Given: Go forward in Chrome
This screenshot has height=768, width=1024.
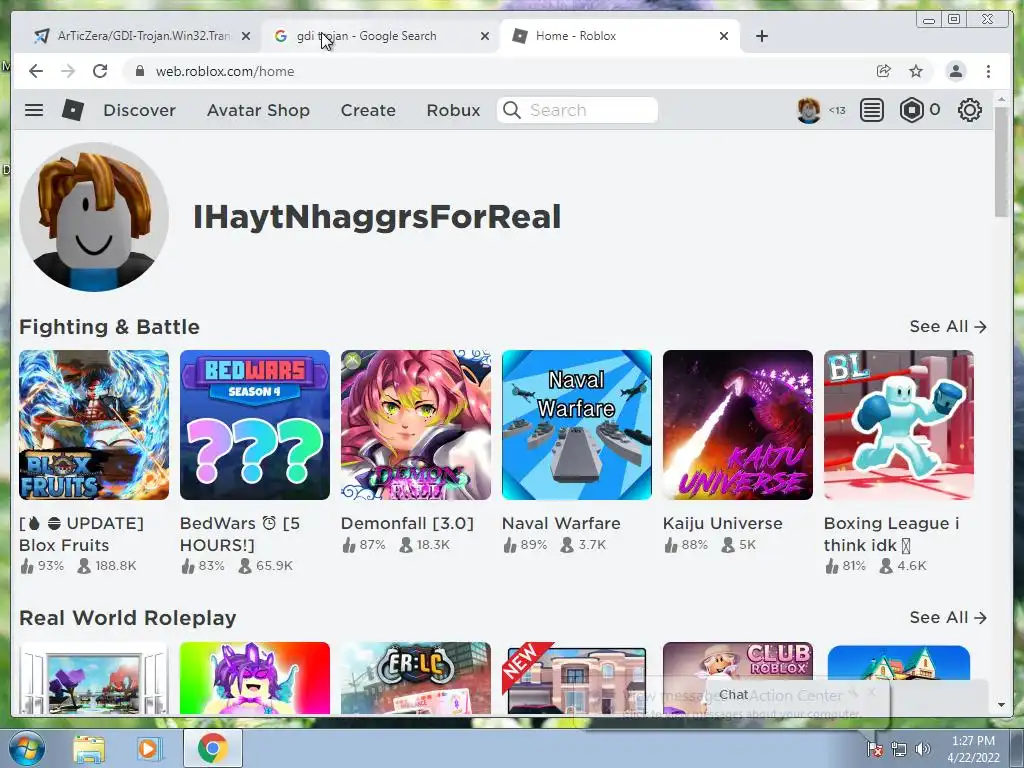Looking at the screenshot, I should click(68, 71).
